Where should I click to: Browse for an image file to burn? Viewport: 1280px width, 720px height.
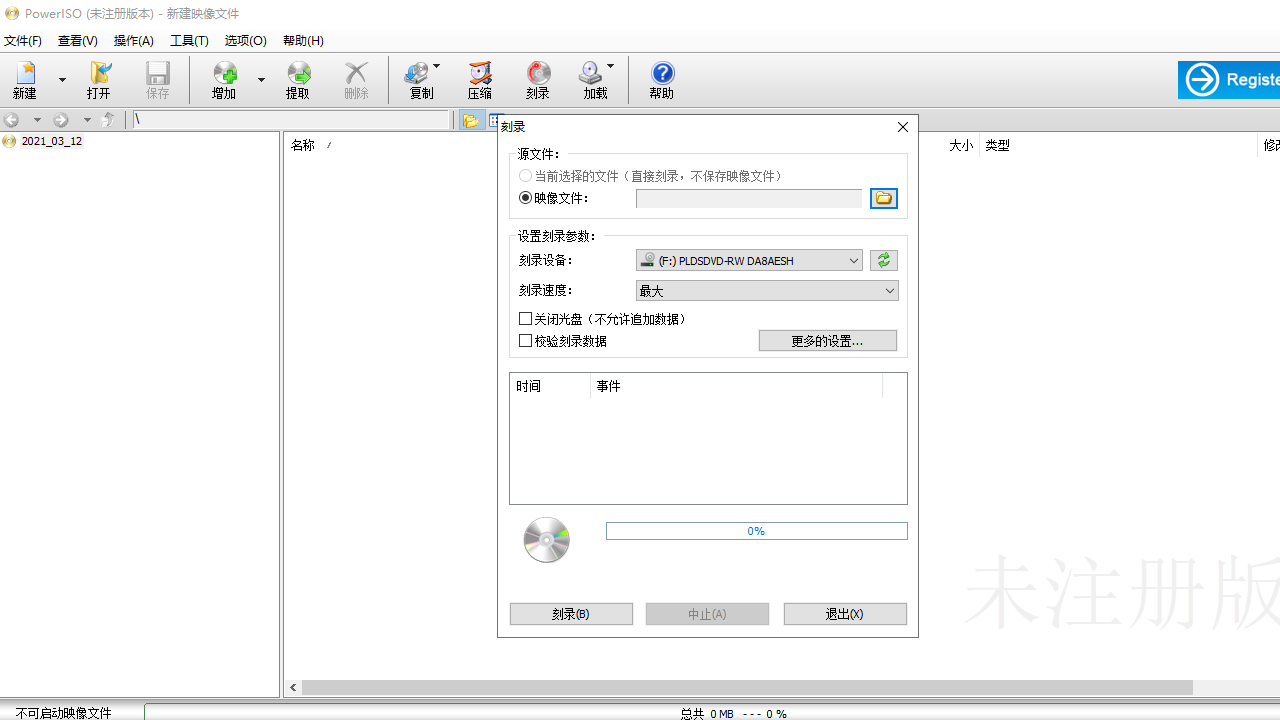pyautogui.click(x=883, y=198)
